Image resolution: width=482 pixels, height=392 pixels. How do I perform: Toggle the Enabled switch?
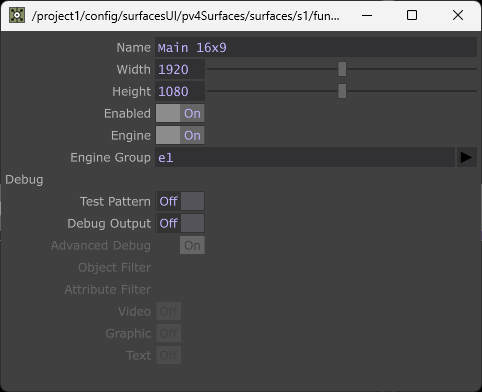click(x=180, y=113)
